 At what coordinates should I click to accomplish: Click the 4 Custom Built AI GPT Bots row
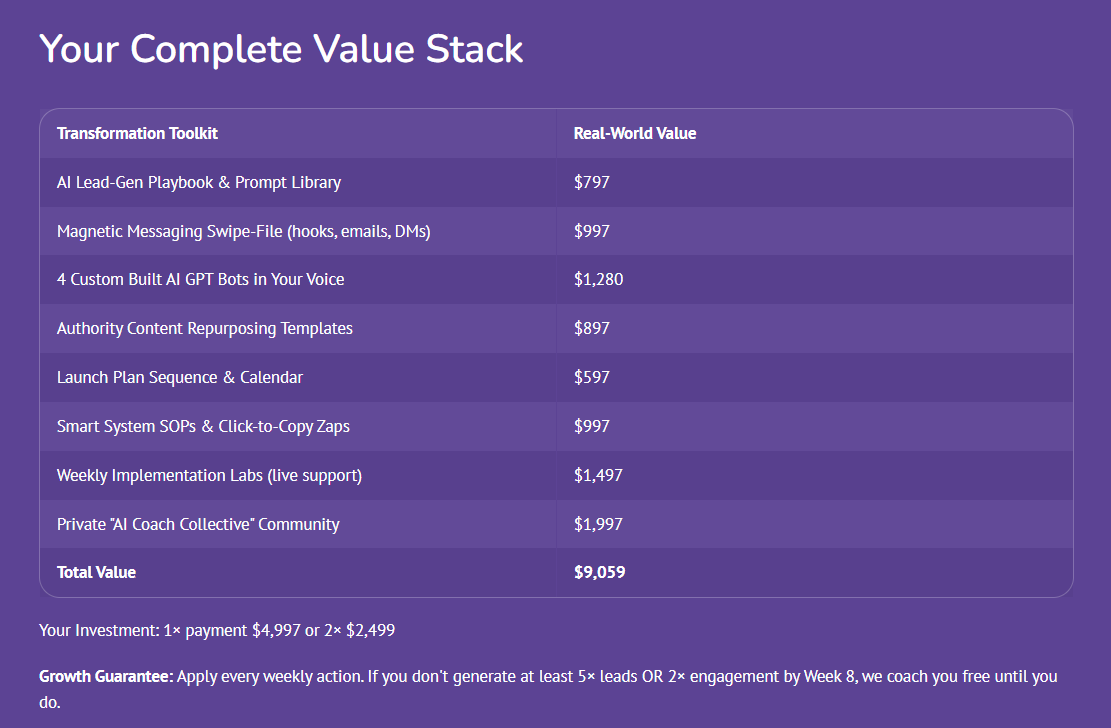(x=200, y=279)
